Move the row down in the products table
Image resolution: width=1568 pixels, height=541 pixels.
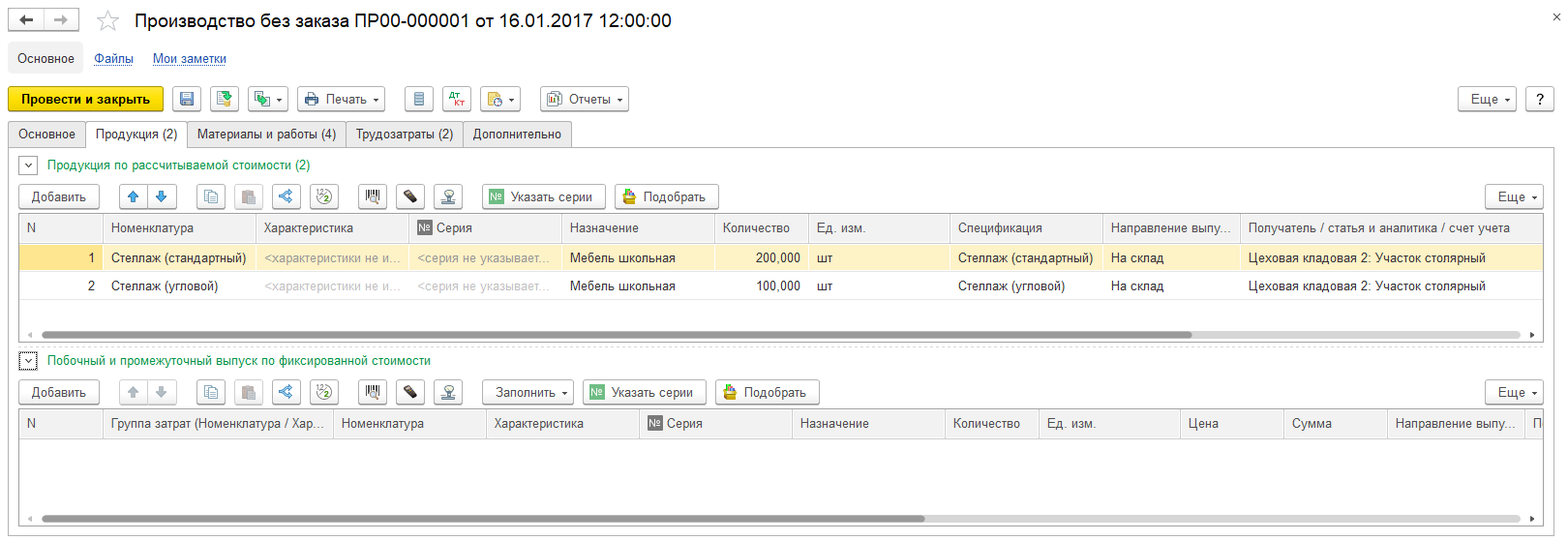point(162,196)
